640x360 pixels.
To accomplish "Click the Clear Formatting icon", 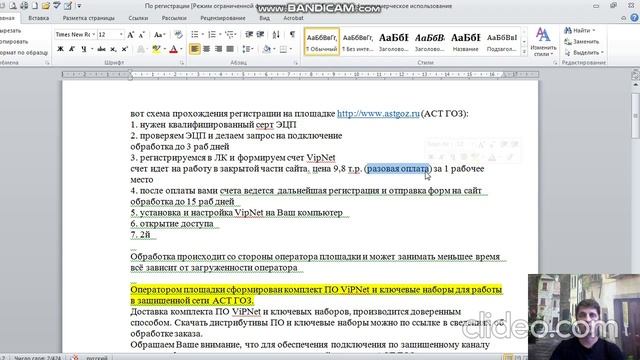I will [x=178, y=35].
